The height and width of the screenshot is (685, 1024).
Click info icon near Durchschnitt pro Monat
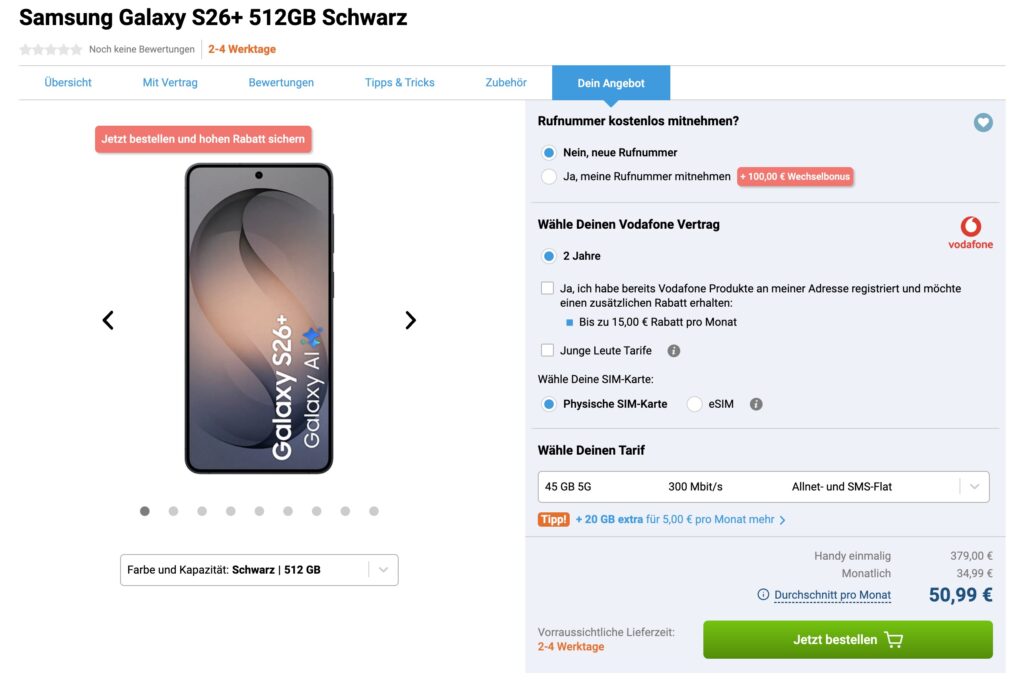point(763,595)
